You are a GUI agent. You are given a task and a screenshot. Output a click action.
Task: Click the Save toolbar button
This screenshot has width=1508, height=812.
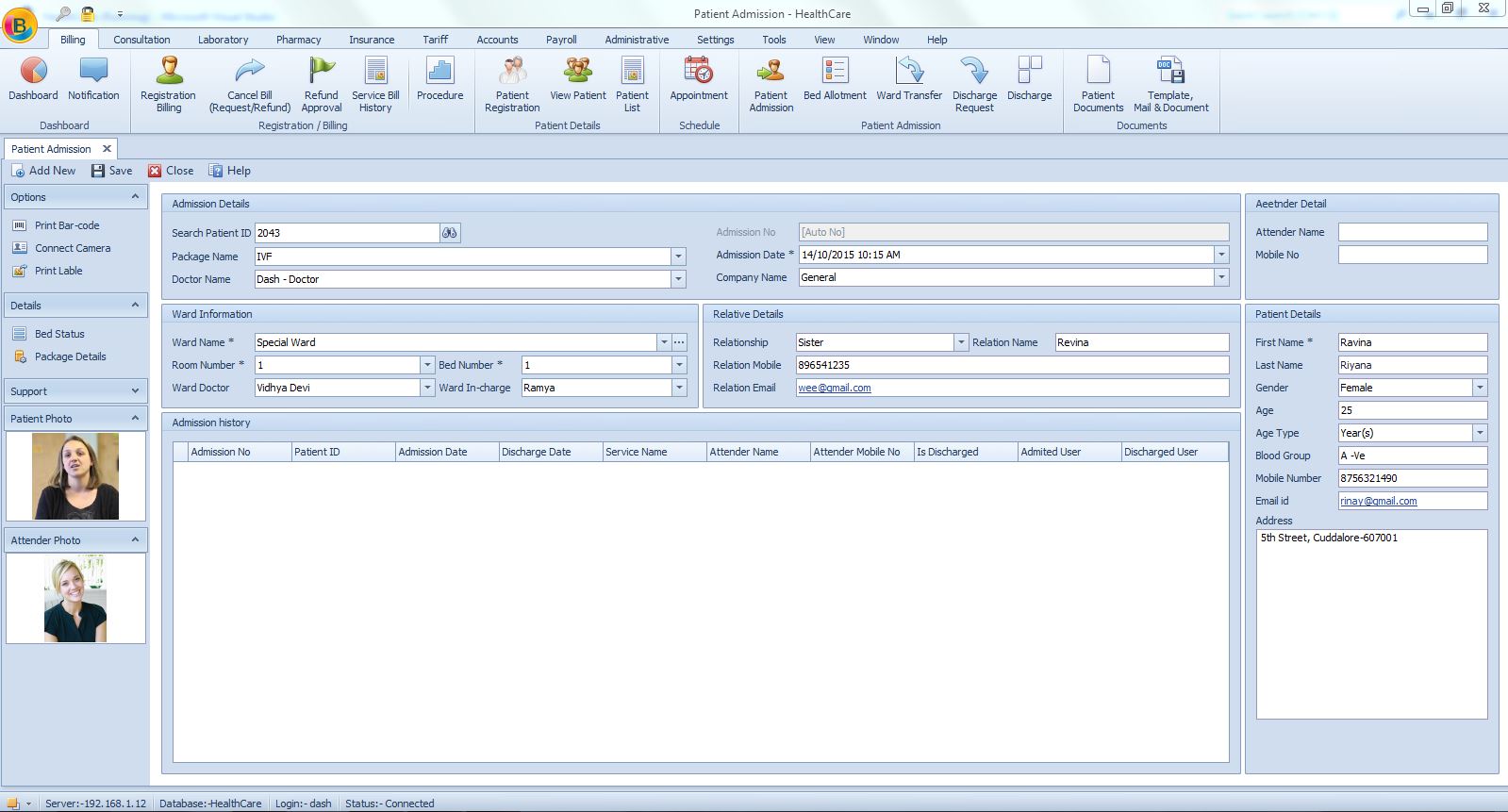pos(111,171)
